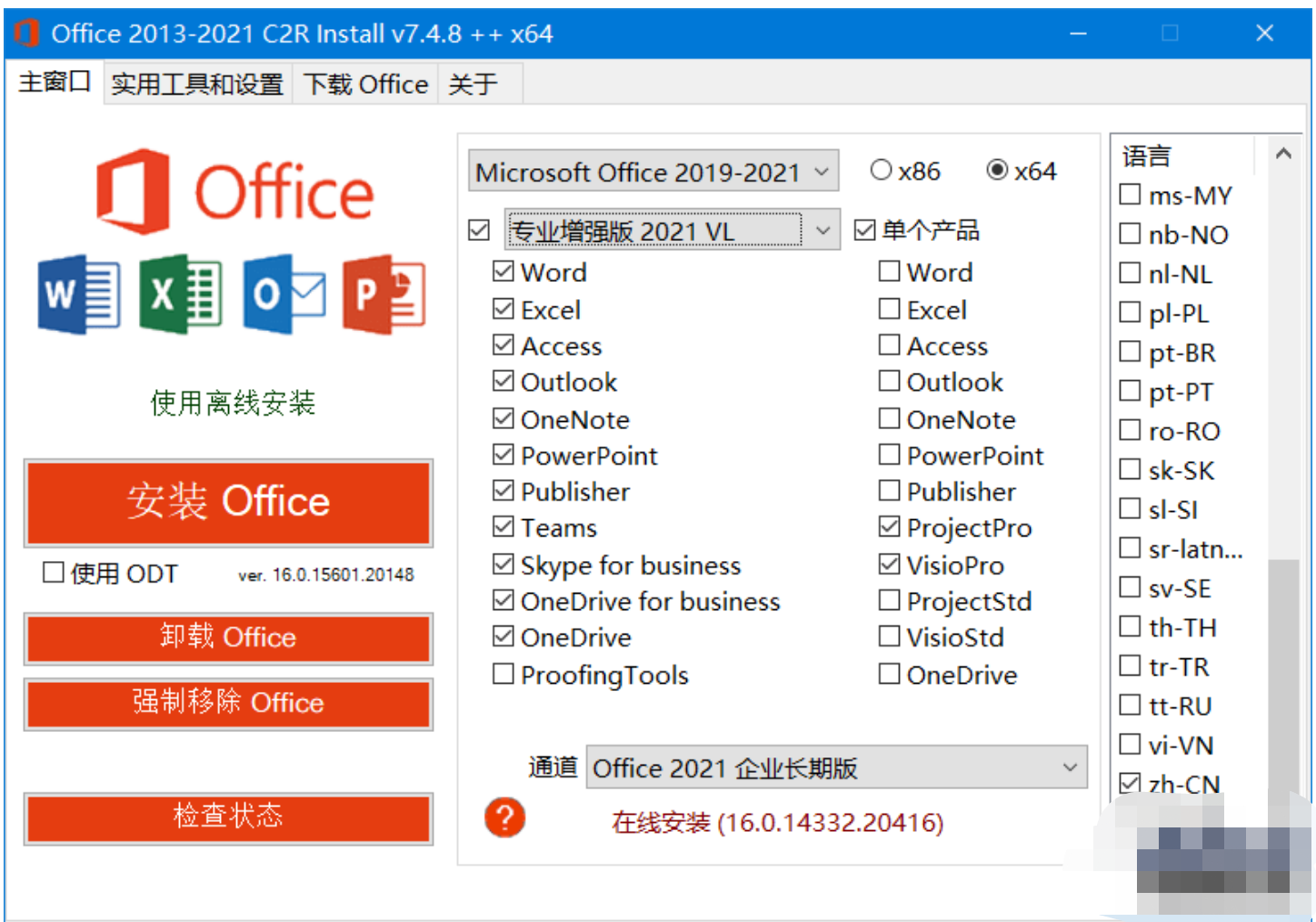This screenshot has height=922, width=1316.
Task: Check the nl-NL language
Action: [x=1130, y=273]
